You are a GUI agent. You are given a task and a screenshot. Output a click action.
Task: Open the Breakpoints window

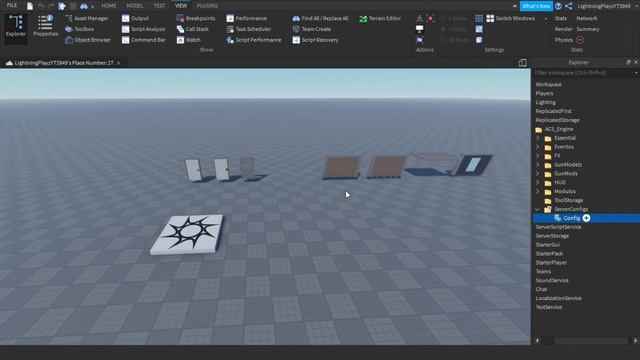pyautogui.click(x=196, y=18)
